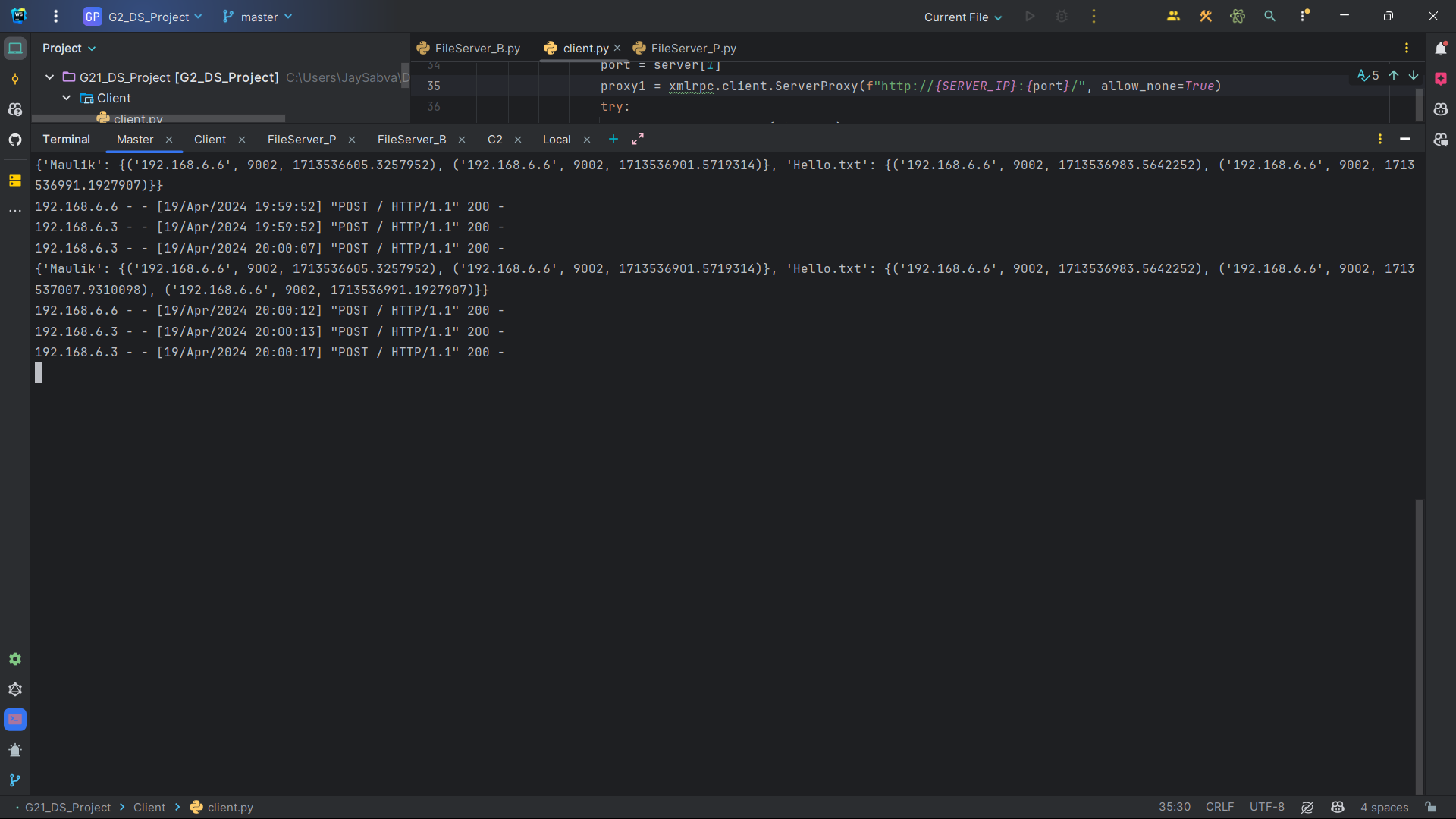Click the Search Everywhere magnifier icon
Image resolution: width=1456 pixels, height=819 pixels.
(1269, 16)
